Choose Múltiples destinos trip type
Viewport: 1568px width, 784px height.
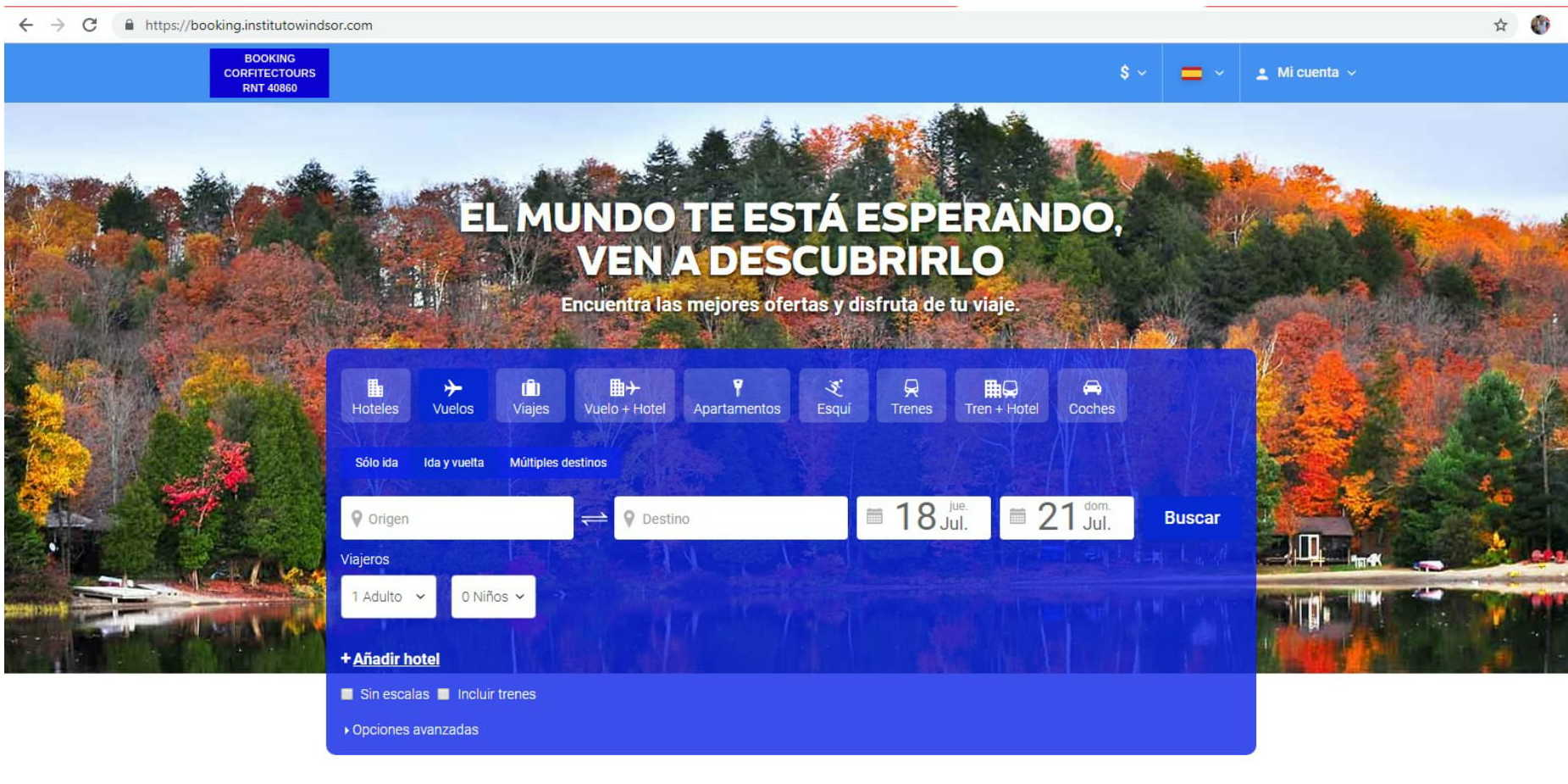tap(558, 463)
